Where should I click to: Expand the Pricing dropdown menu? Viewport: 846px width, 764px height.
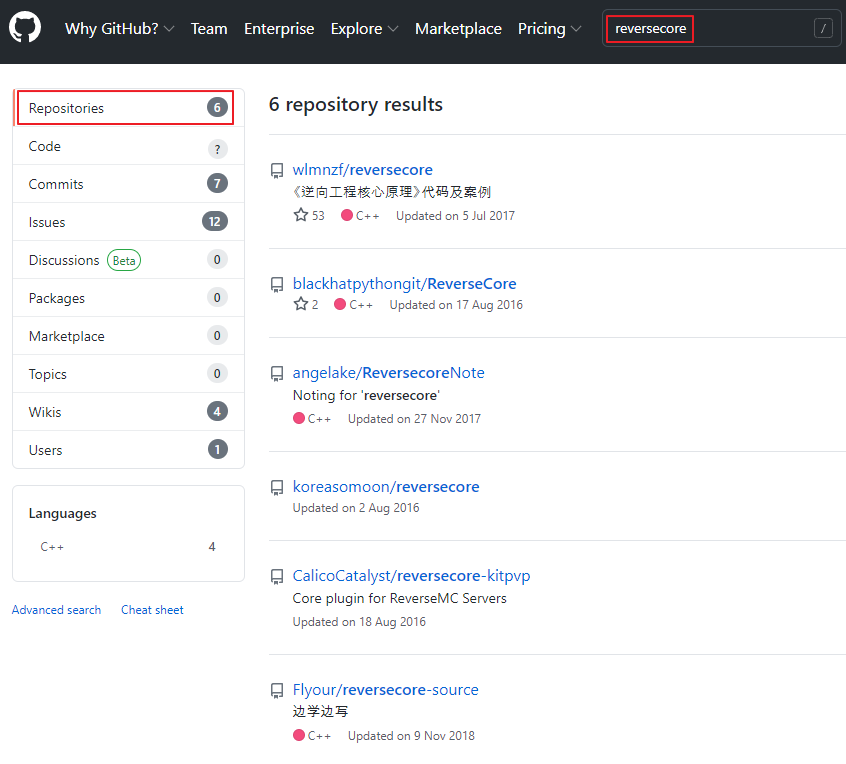click(549, 29)
